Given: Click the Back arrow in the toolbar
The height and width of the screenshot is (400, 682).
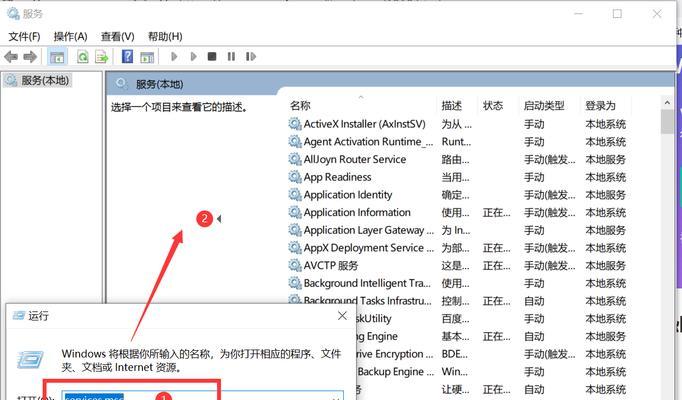Looking at the screenshot, I should [x=11, y=57].
